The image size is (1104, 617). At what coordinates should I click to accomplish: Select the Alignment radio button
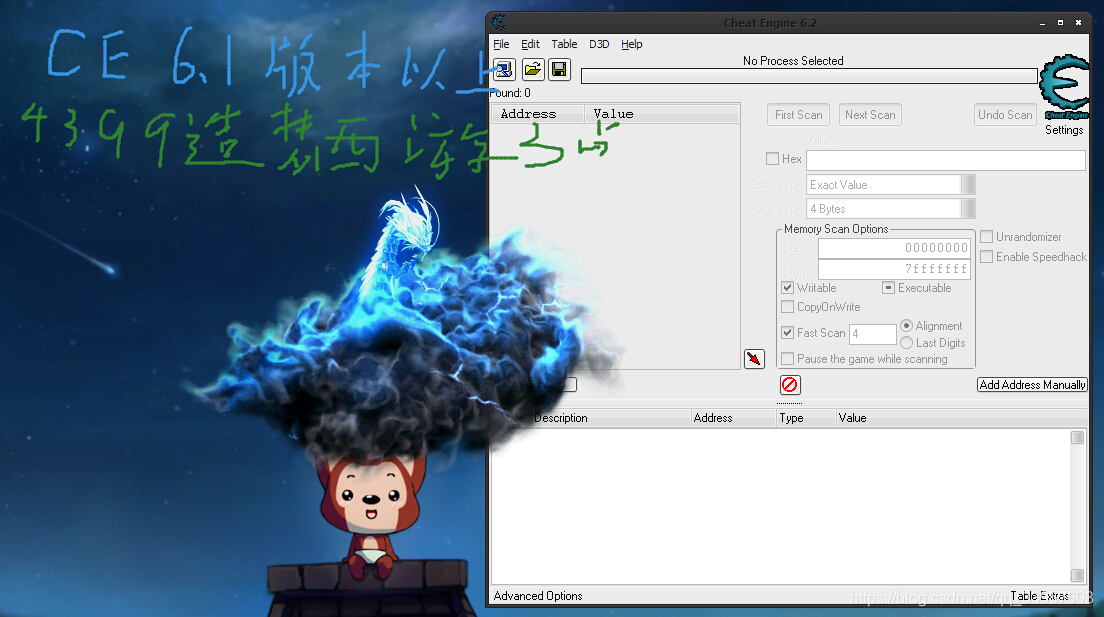pos(907,325)
